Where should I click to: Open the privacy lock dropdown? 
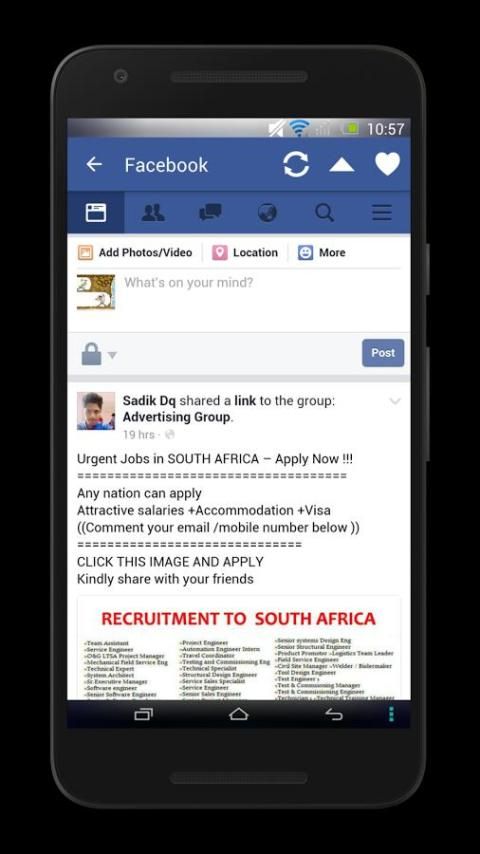99,354
